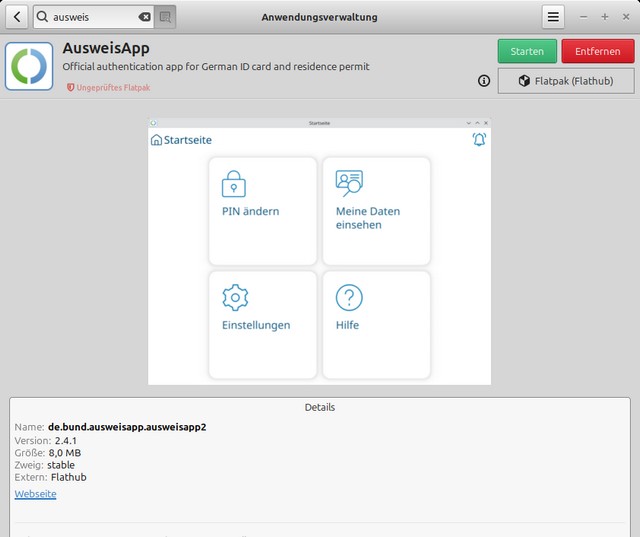This screenshot has height=537, width=640.
Task: Click the magnifier icon in the search field
Action: 42,17
